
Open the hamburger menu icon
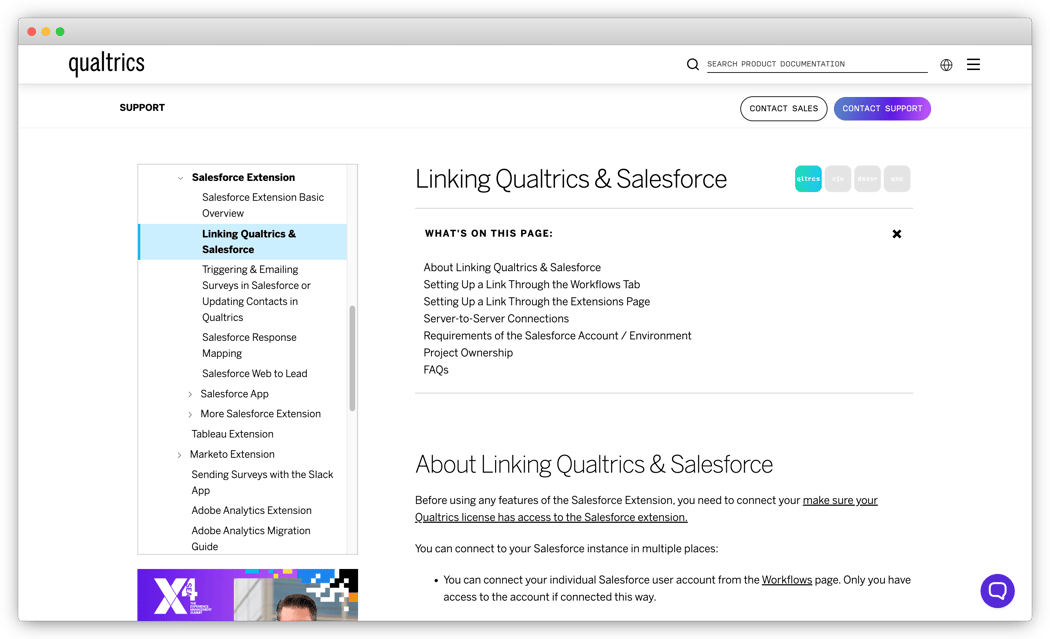click(x=973, y=64)
